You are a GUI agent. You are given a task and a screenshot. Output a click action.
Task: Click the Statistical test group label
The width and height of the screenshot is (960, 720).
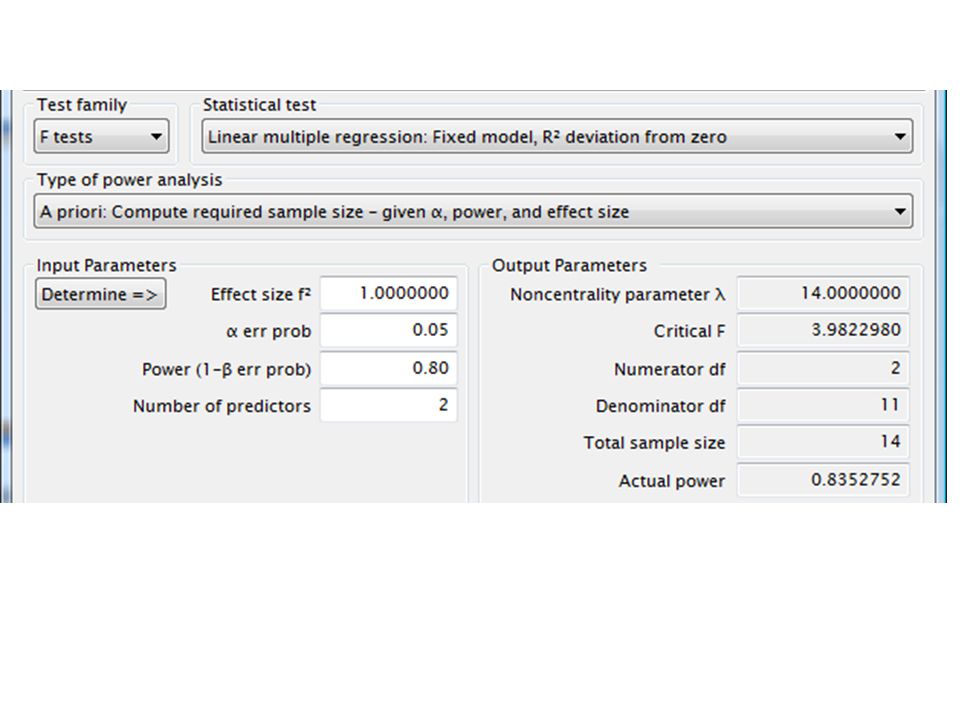pyautogui.click(x=260, y=105)
